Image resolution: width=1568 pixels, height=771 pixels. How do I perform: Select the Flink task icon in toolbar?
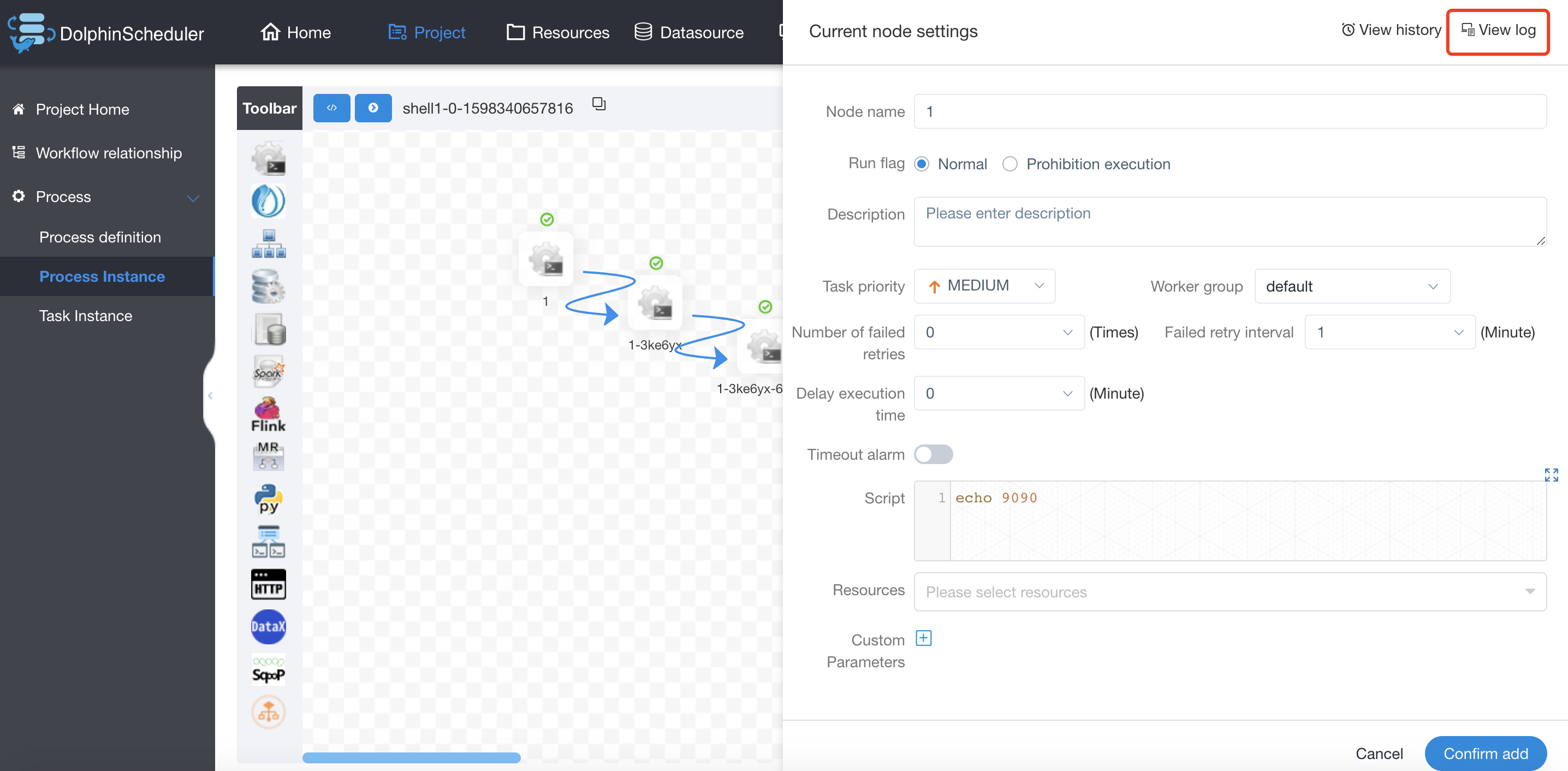click(269, 414)
